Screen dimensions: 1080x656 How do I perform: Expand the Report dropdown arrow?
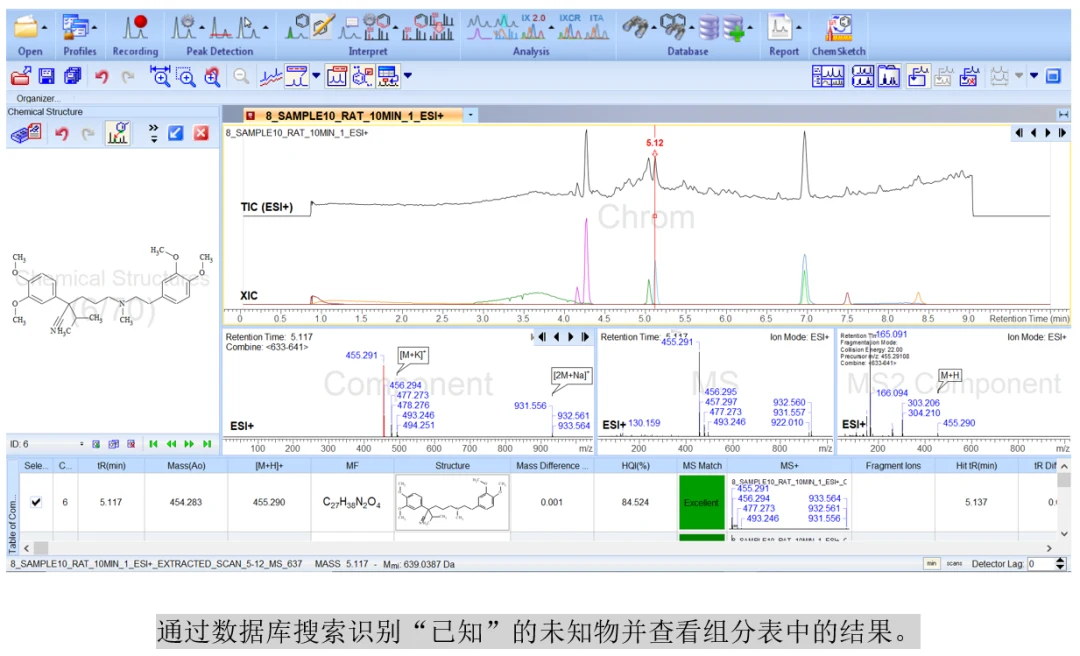pos(799,28)
